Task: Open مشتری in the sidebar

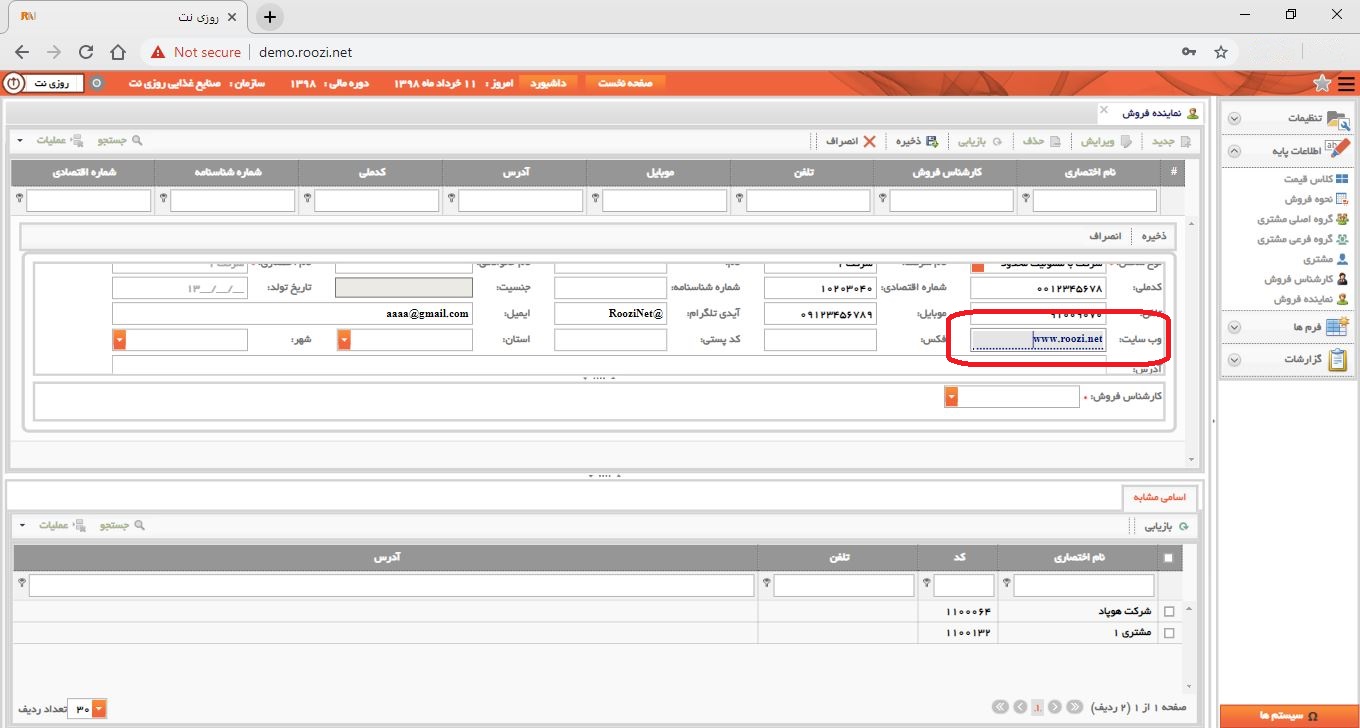Action: [1326, 259]
